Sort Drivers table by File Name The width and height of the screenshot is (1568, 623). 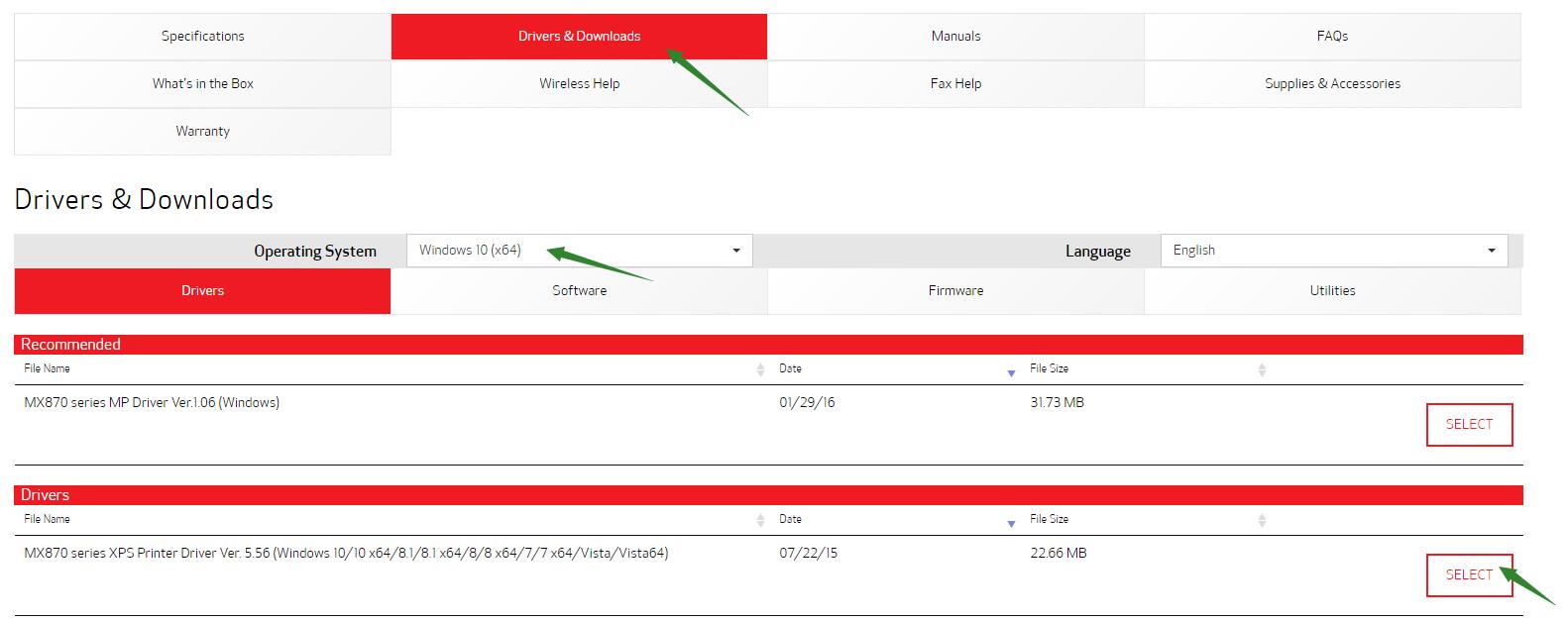(48, 519)
